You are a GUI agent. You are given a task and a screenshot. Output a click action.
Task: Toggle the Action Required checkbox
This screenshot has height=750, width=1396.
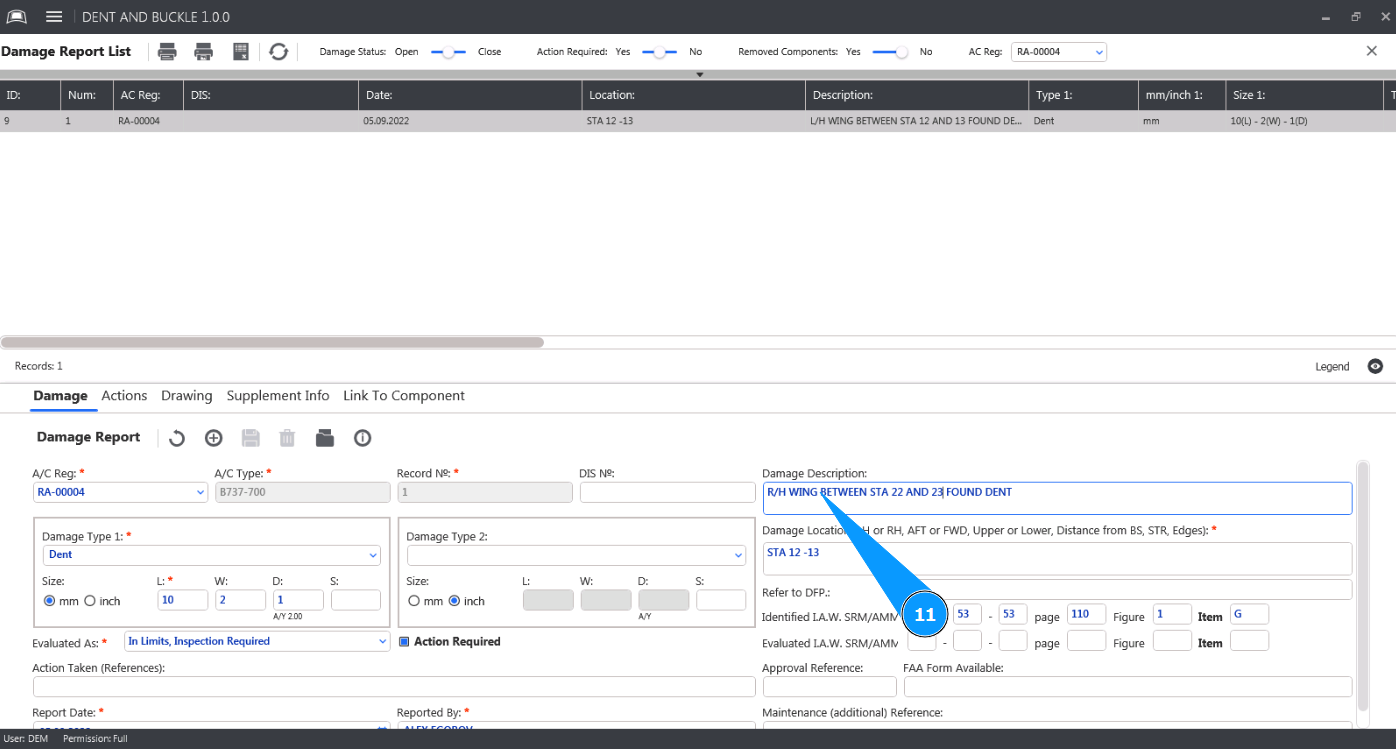click(405, 642)
